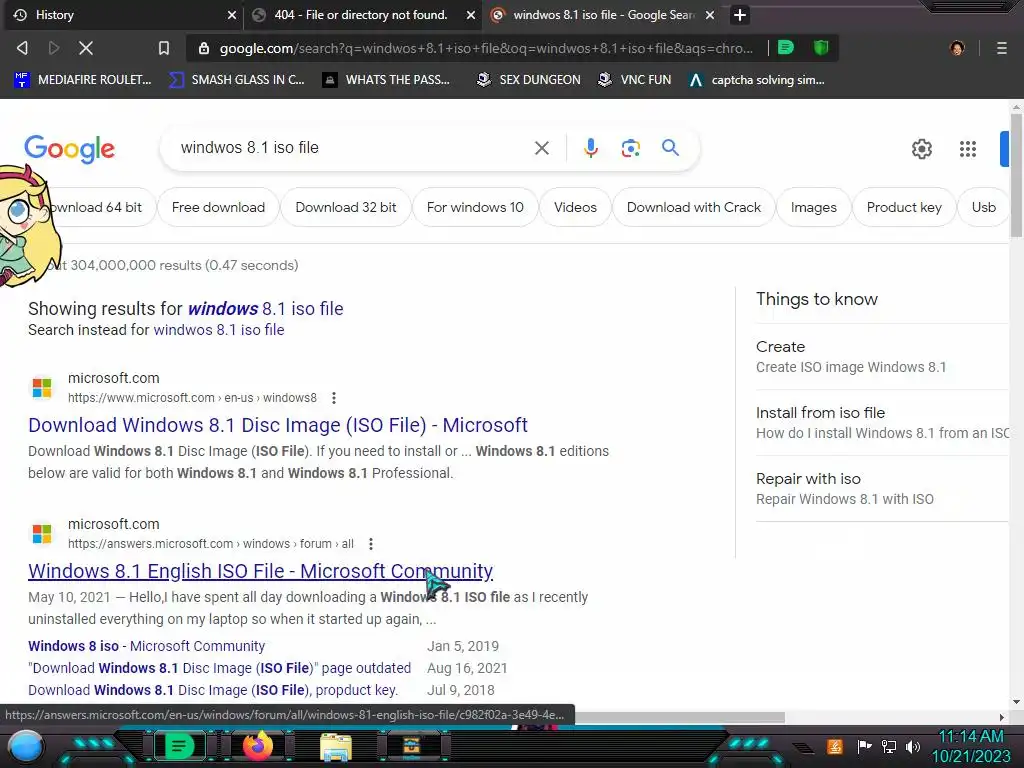1024x768 pixels.
Task: Open the Google apps grid
Action: click(968, 149)
